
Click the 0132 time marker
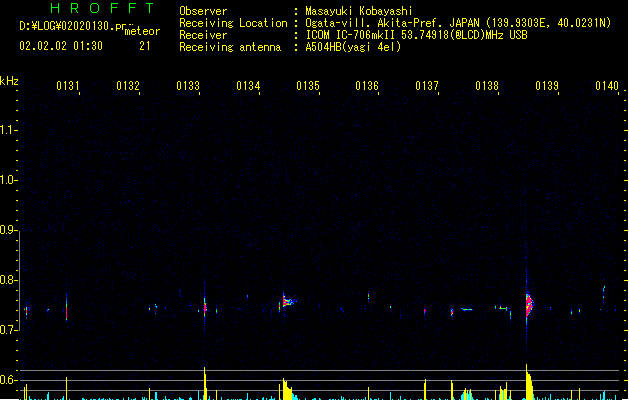pyautogui.click(x=128, y=86)
